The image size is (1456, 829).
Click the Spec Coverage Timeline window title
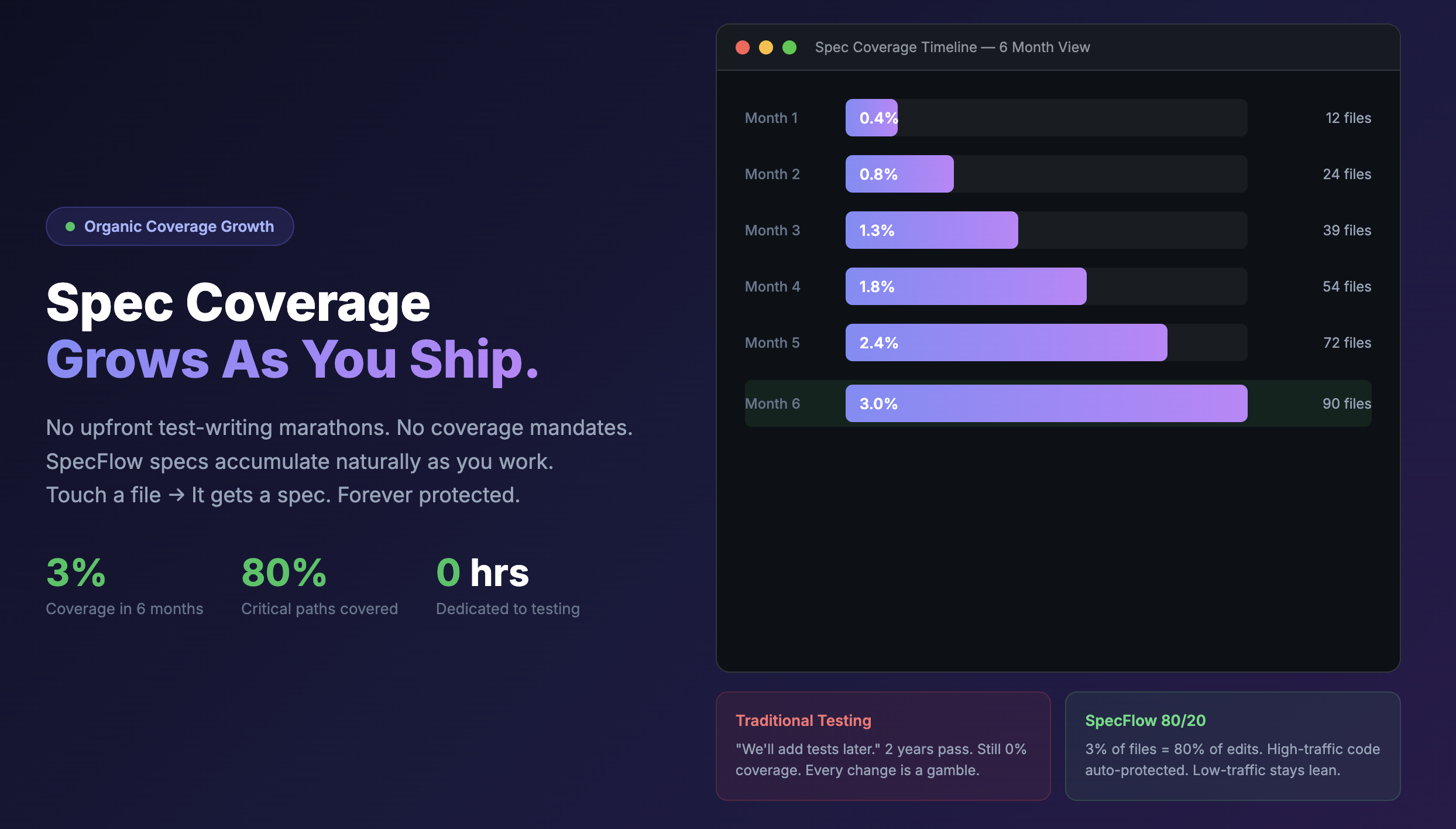tap(952, 47)
